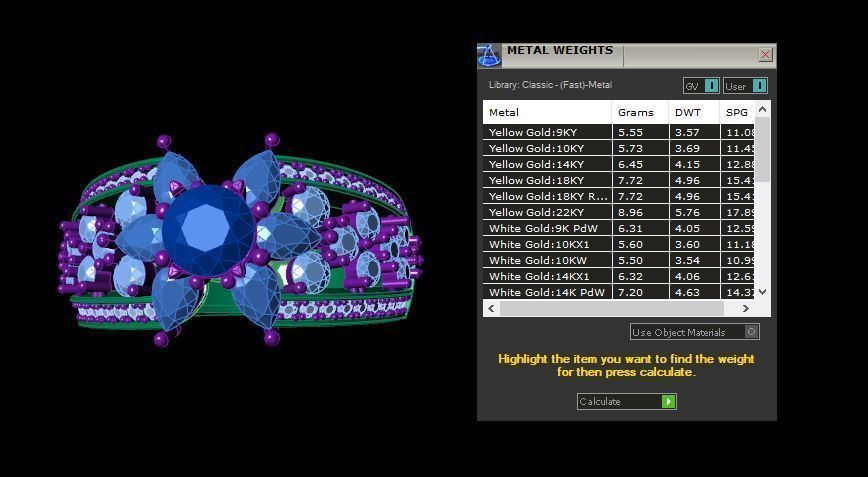
Task: Select the White Gold:10KX1 row
Action: [x=619, y=244]
